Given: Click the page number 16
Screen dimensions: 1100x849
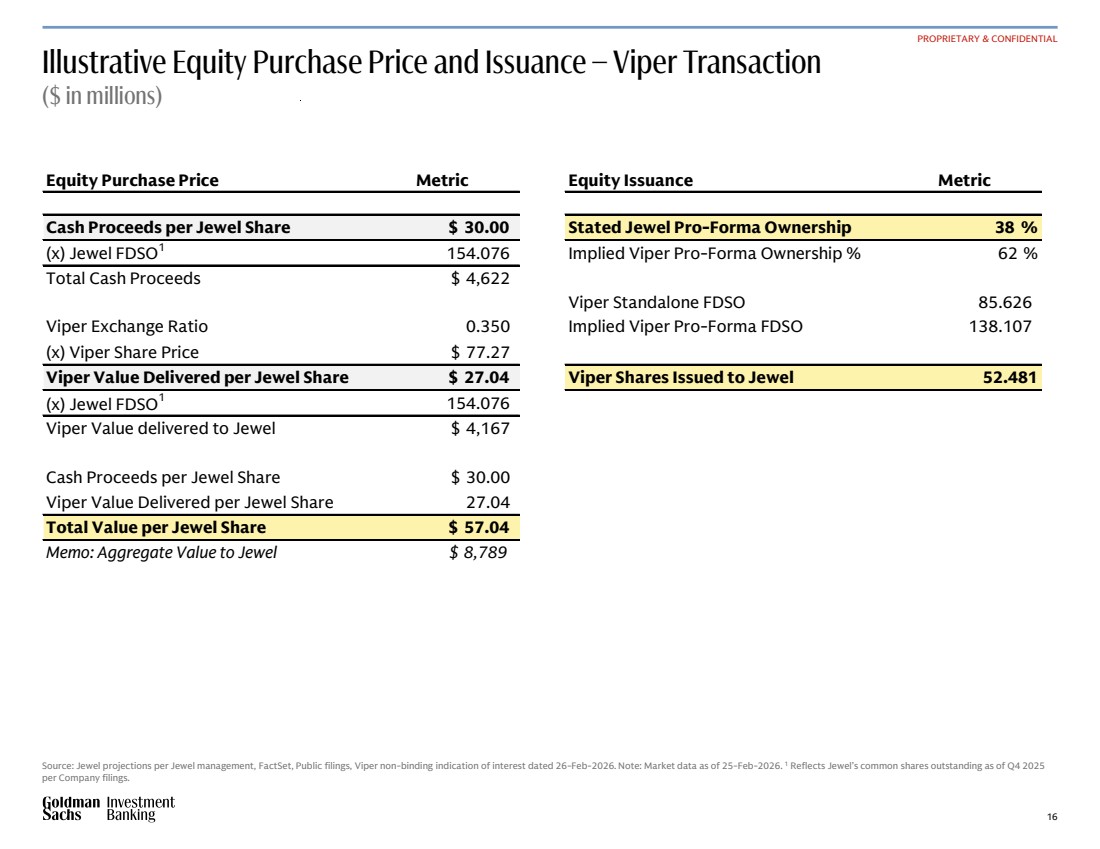Looking at the screenshot, I should [1051, 818].
